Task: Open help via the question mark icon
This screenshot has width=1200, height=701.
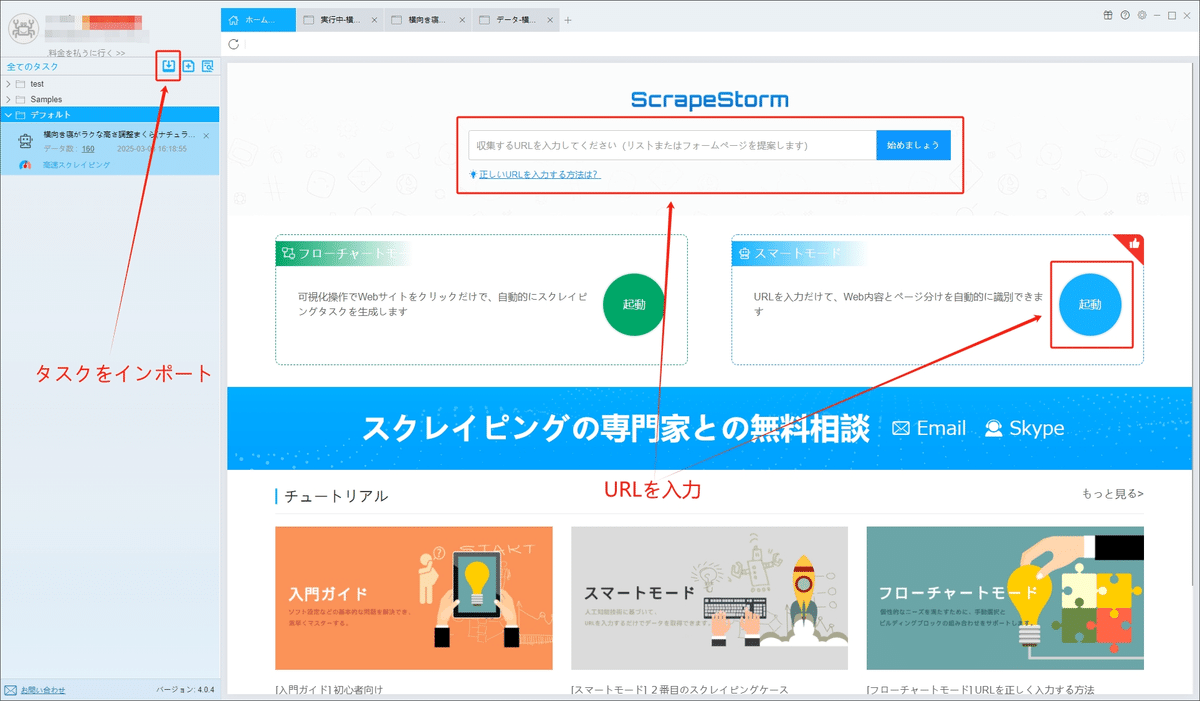Action: [1125, 15]
